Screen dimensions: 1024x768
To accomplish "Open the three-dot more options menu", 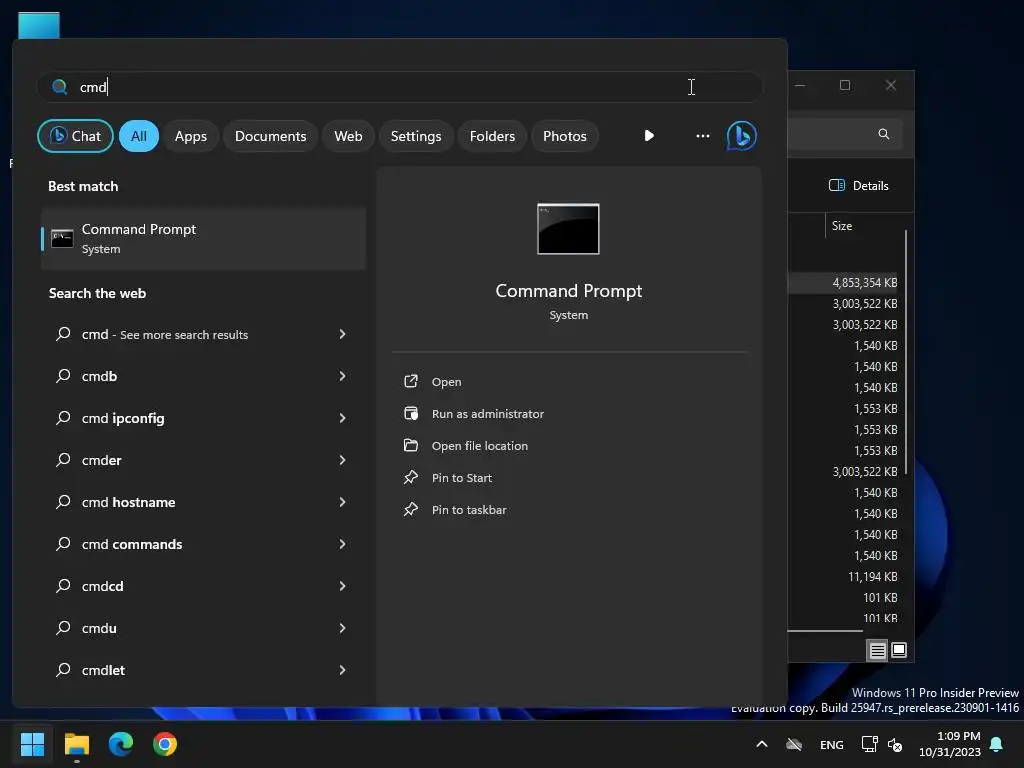I will [x=703, y=136].
